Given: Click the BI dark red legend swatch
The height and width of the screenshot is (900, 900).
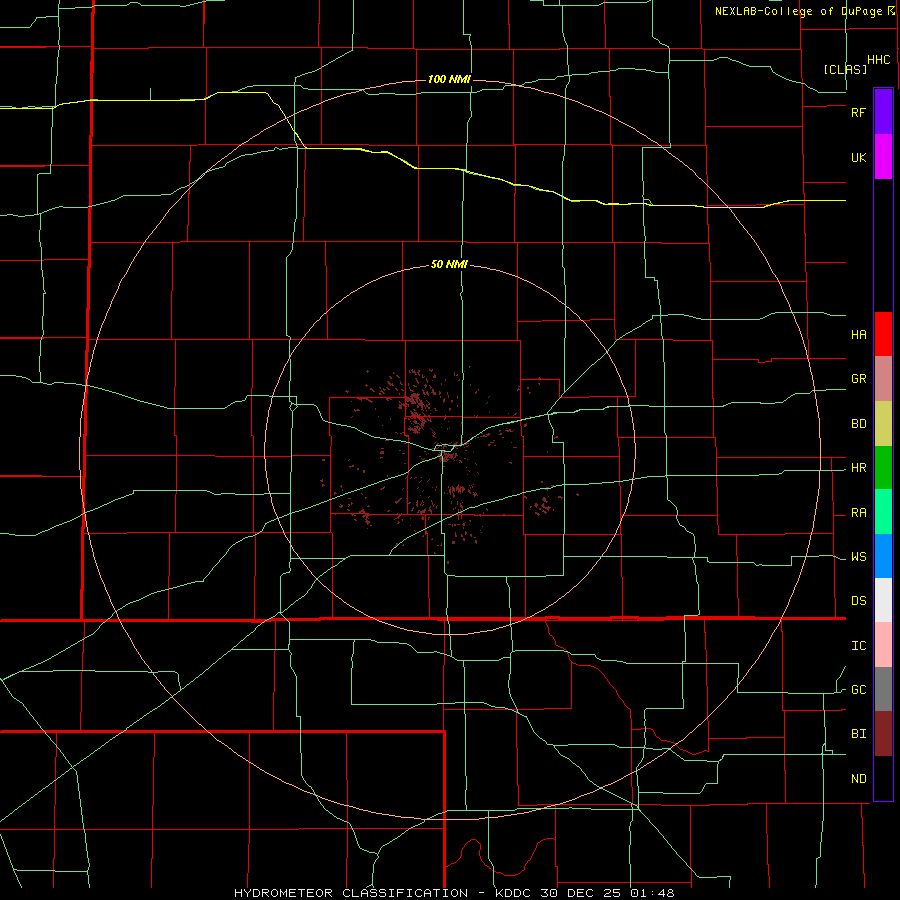Looking at the screenshot, I should (x=883, y=734).
